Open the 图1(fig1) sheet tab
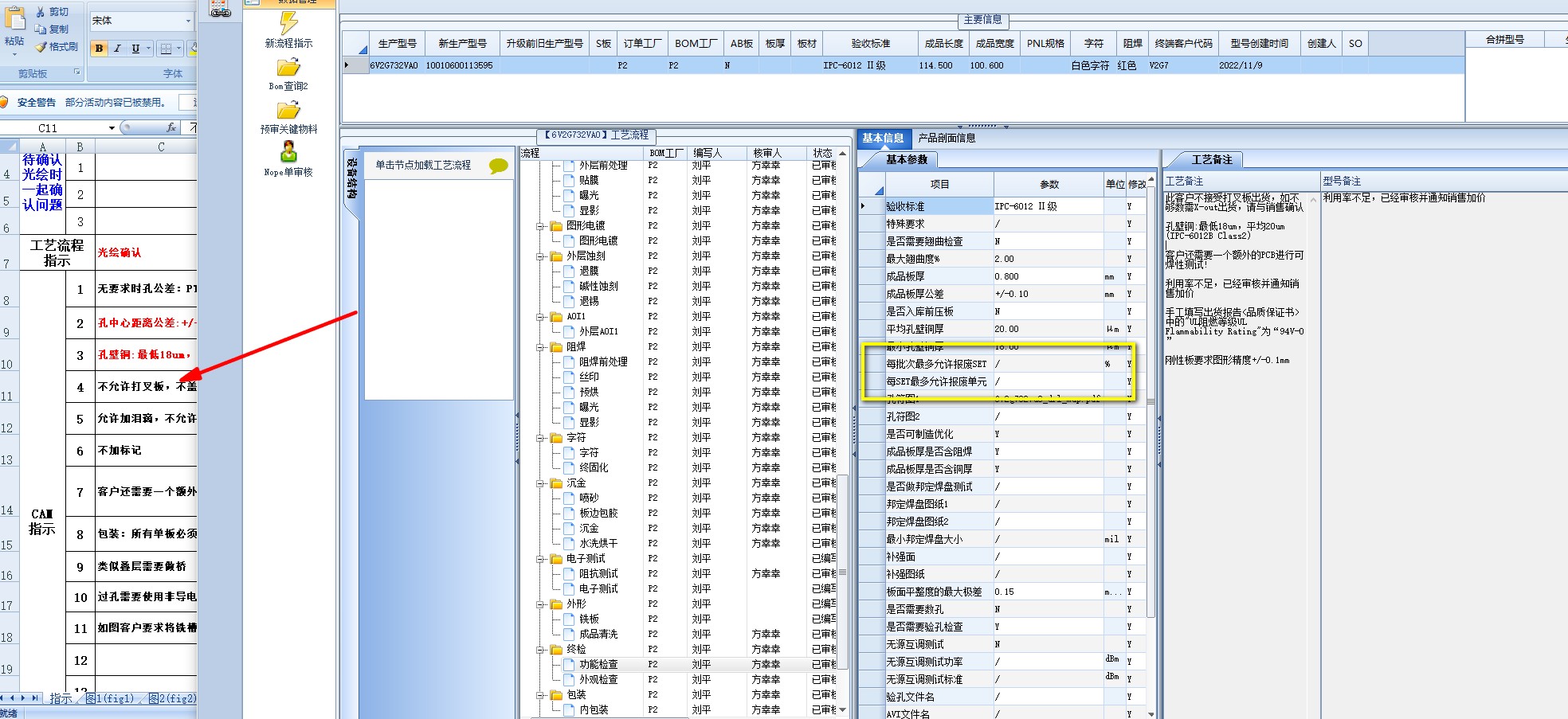This screenshot has height=719, width=1568. [x=110, y=698]
